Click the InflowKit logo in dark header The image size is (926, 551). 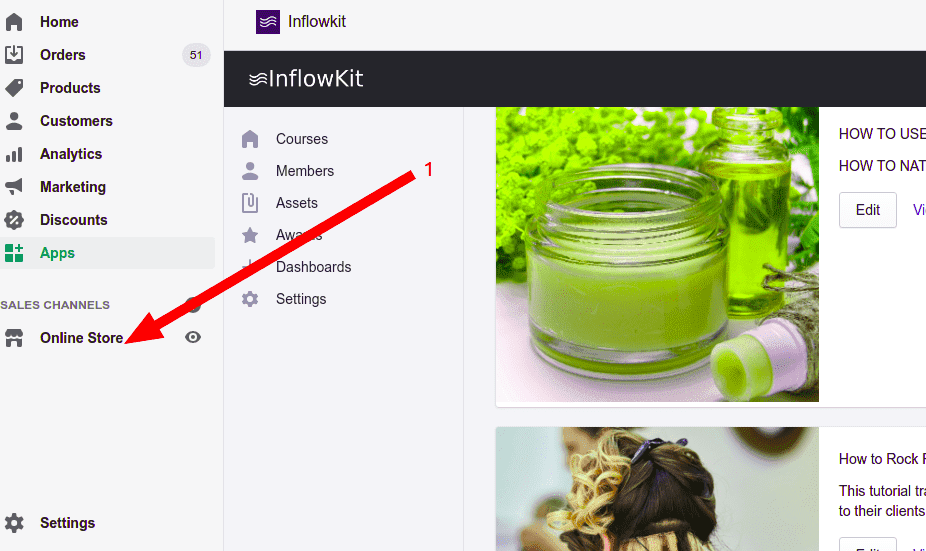(306, 79)
